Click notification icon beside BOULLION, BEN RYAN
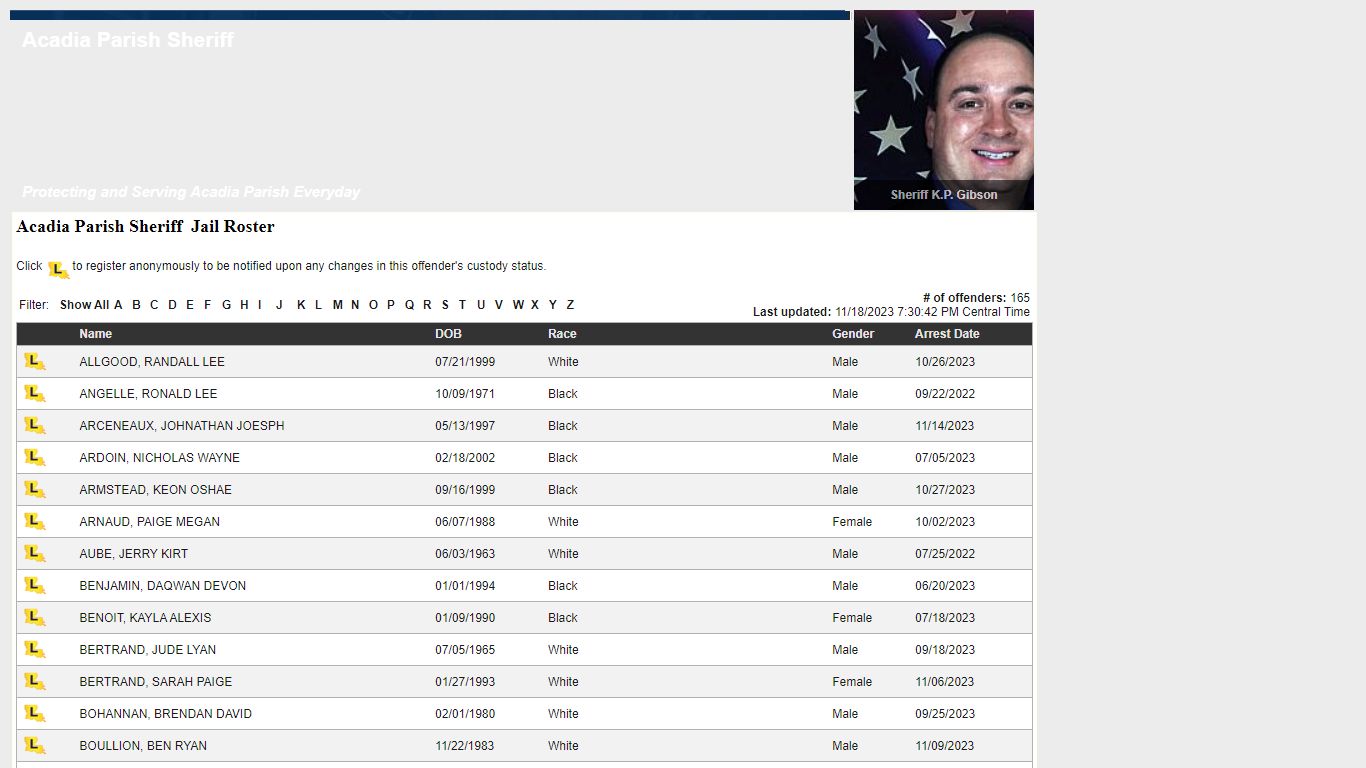 point(35,746)
